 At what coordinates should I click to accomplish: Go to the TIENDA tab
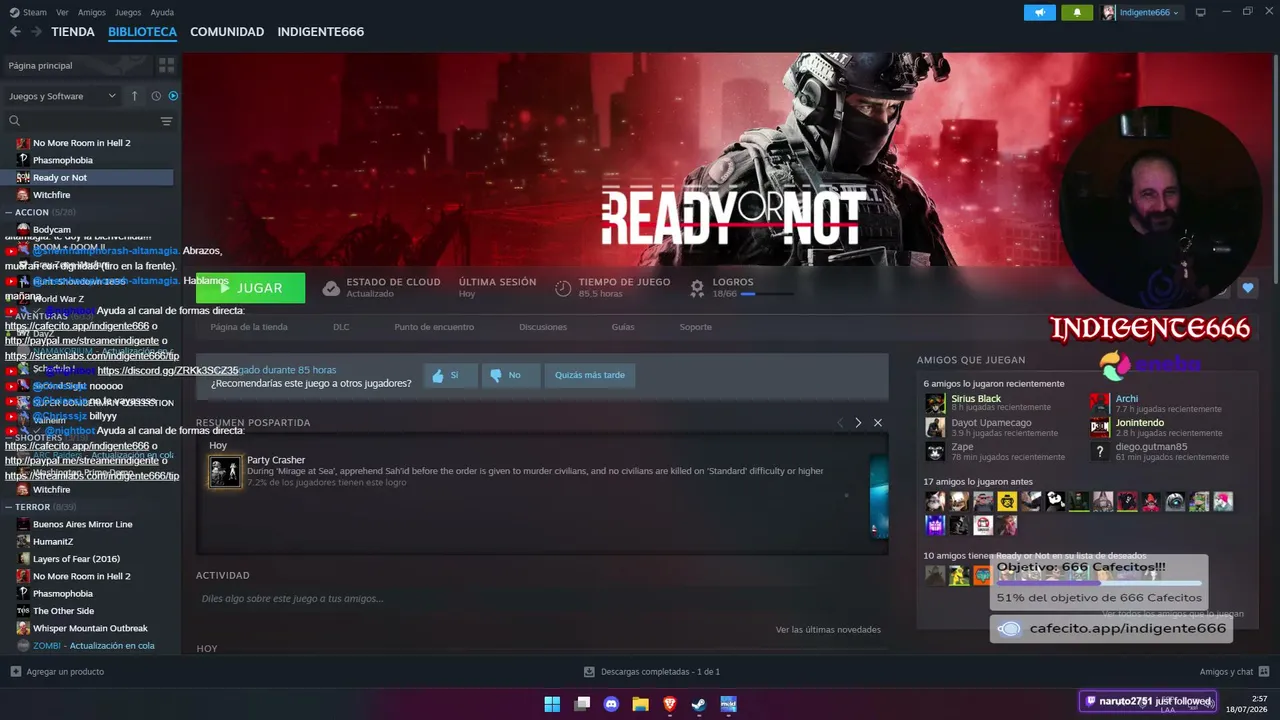coord(73,32)
